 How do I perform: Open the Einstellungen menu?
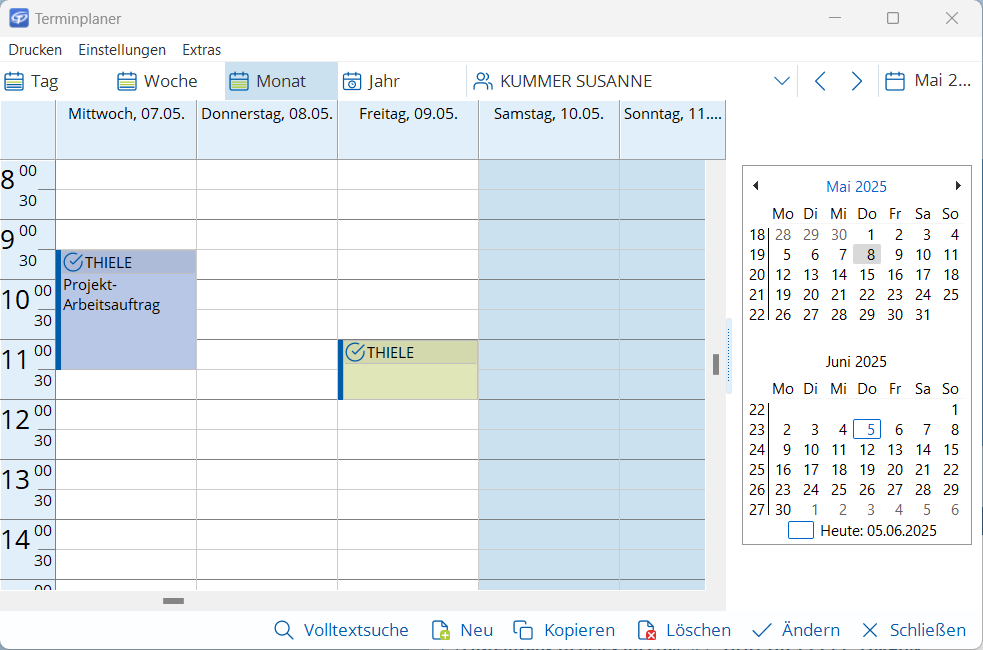pos(122,50)
